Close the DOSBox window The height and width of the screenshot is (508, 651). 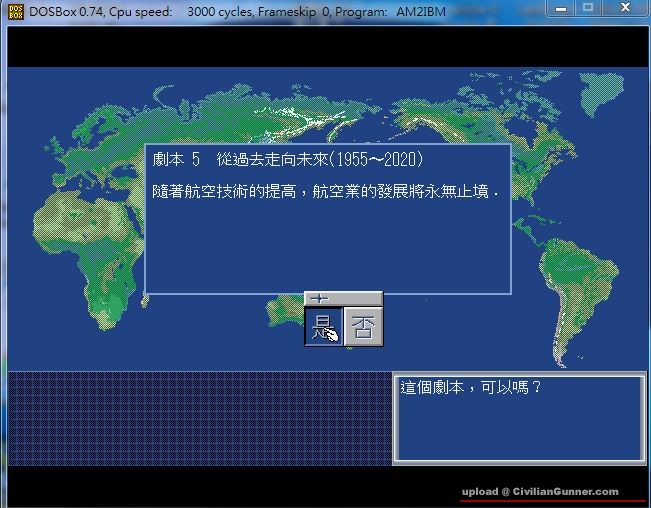click(x=625, y=8)
